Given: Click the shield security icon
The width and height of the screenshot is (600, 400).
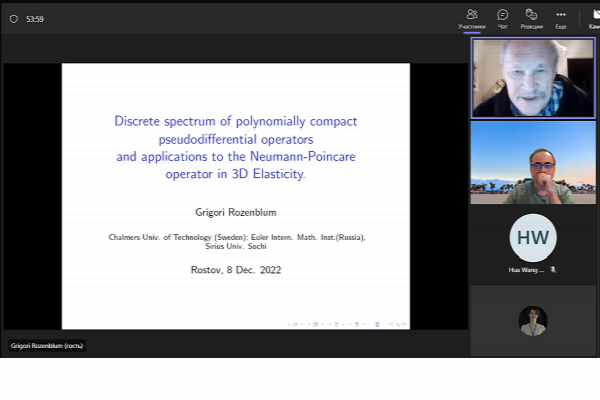Looking at the screenshot, I should (x=14, y=19).
